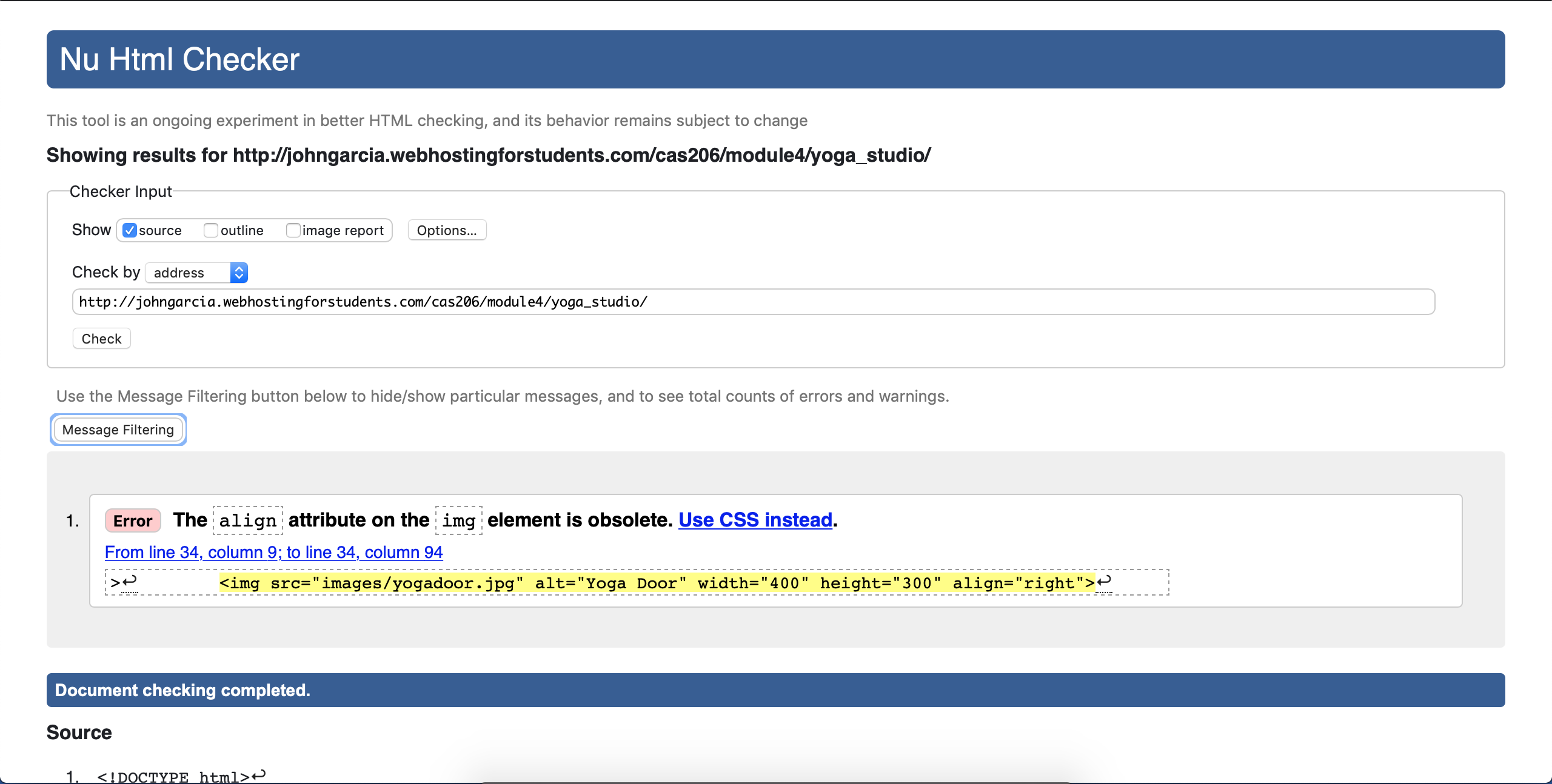
Task: Open Message Filtering panel
Action: 118,430
